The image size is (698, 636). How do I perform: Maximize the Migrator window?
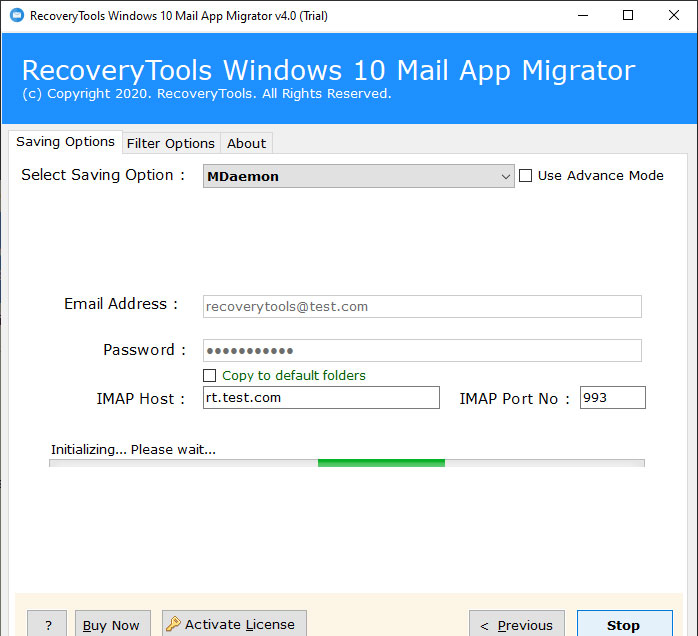click(x=628, y=16)
